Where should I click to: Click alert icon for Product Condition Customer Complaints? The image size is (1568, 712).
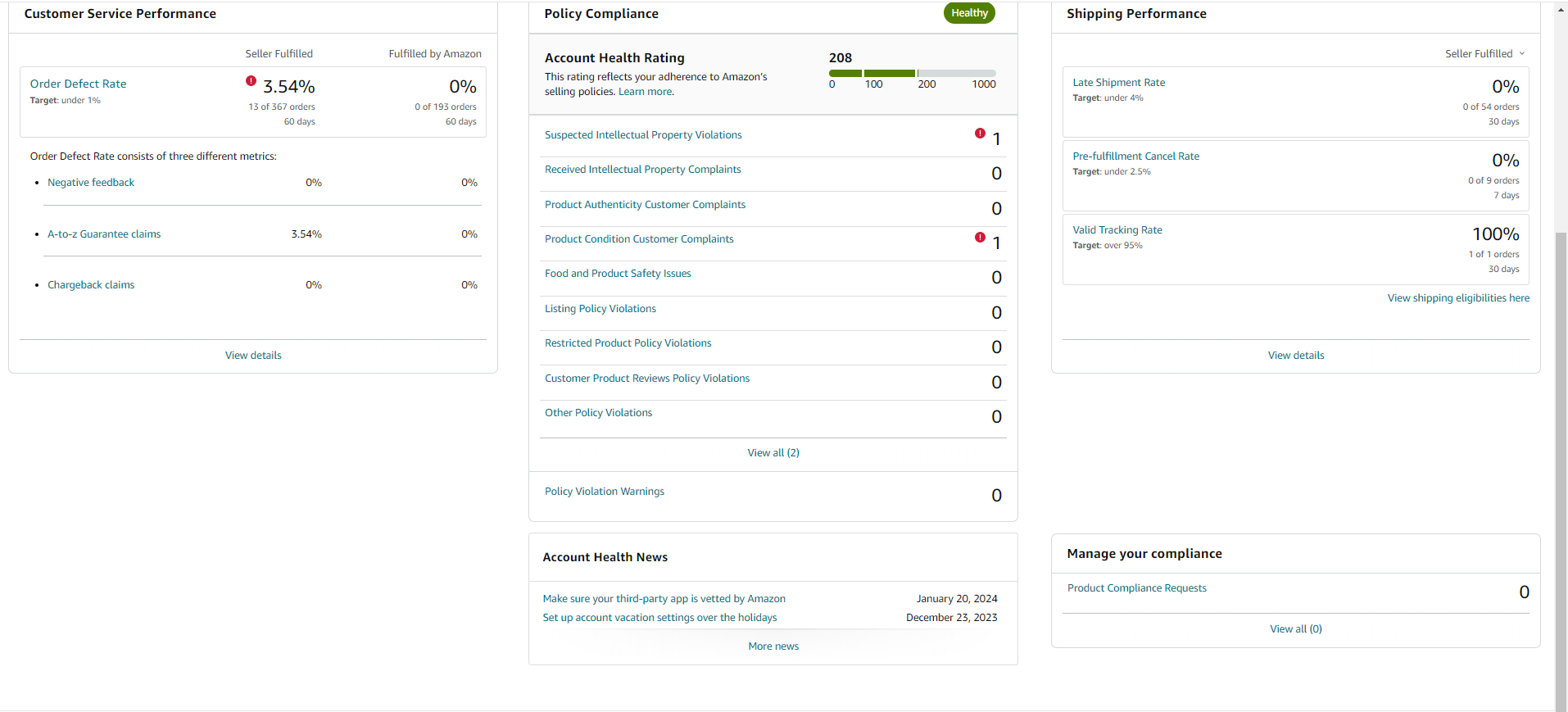click(x=980, y=238)
